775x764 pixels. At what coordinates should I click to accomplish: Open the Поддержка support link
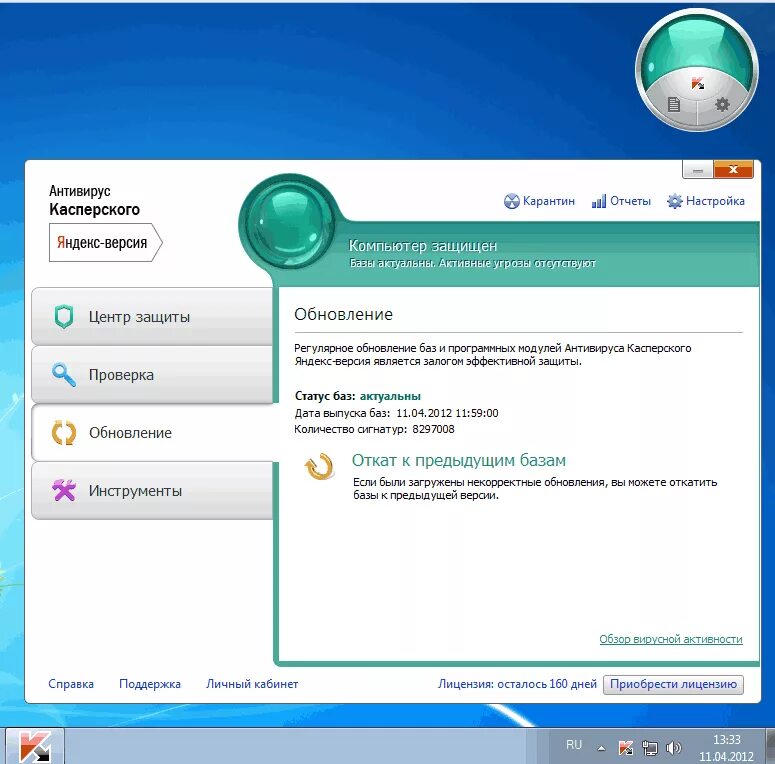pos(150,684)
